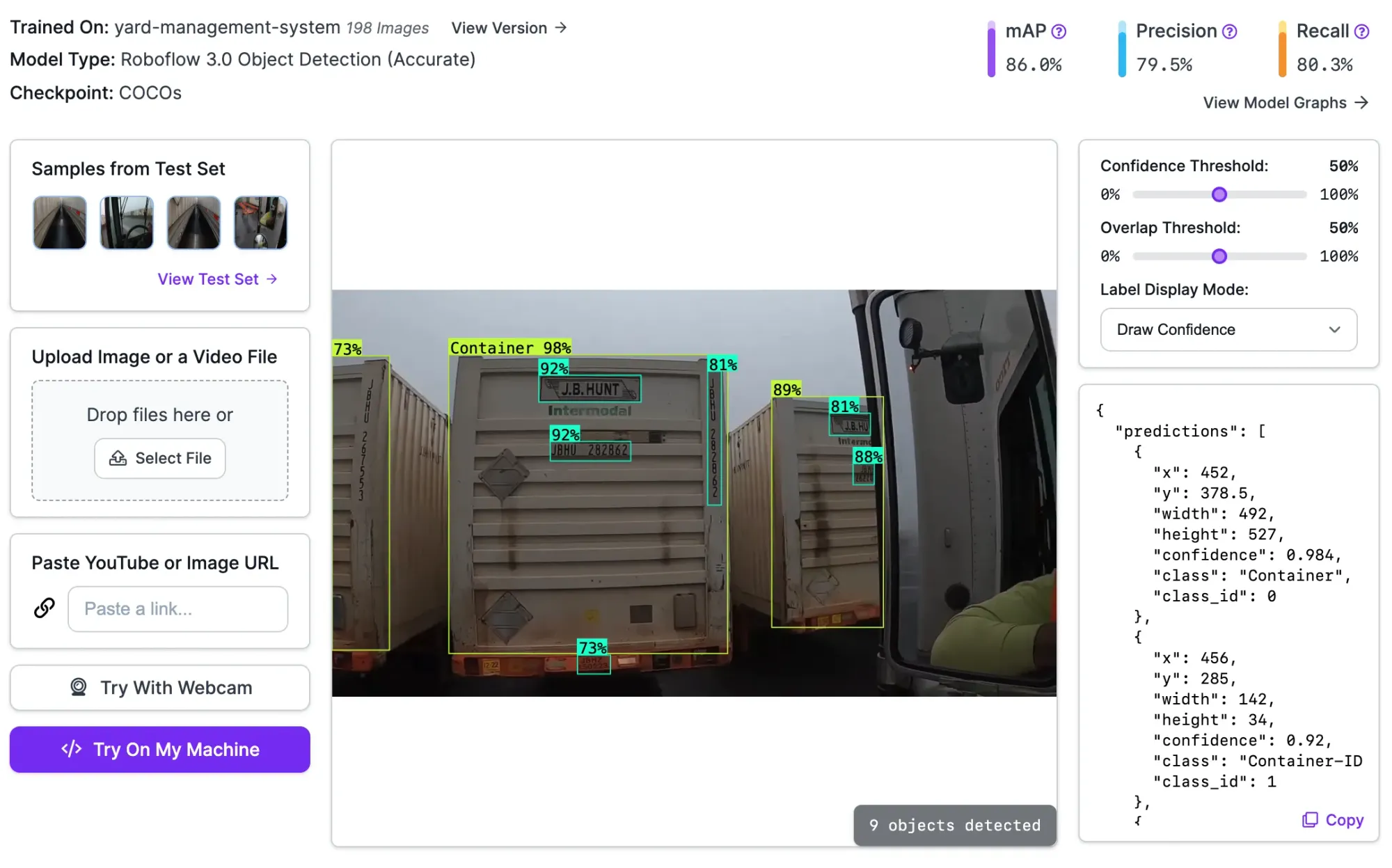Viewport: 1392px width, 868px height.
Task: Click the chevron in Draw Confidence box
Action: [x=1334, y=329]
